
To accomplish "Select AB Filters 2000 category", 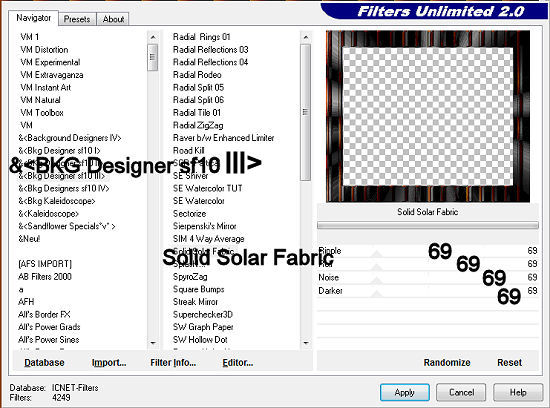I will (45, 276).
